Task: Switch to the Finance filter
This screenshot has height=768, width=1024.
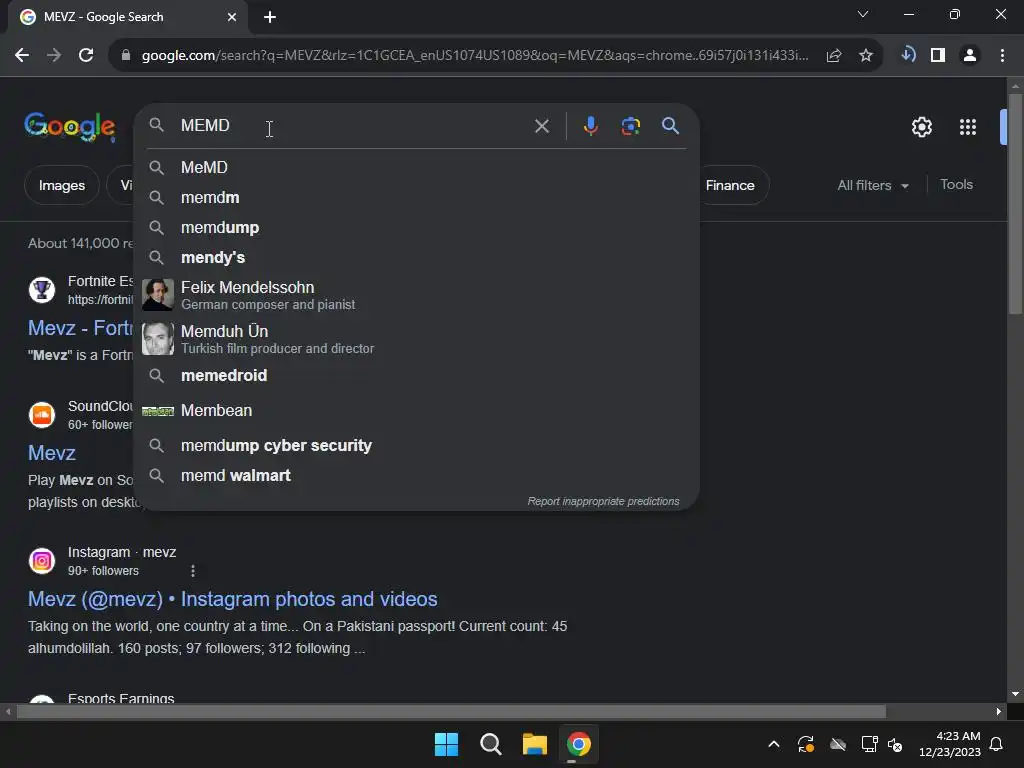Action: 730,185
